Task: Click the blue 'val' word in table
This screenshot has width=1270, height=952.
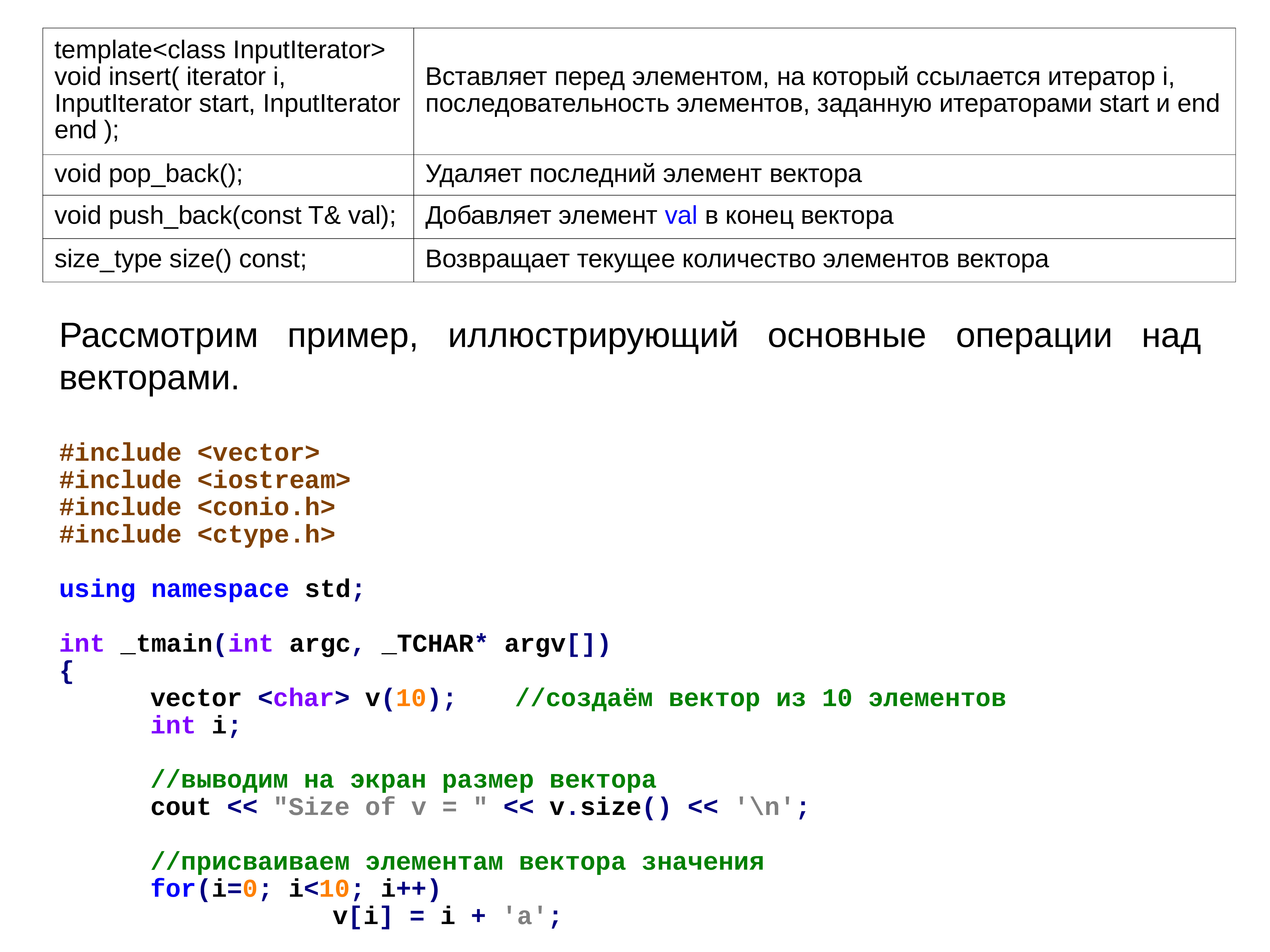Action: pos(680,216)
